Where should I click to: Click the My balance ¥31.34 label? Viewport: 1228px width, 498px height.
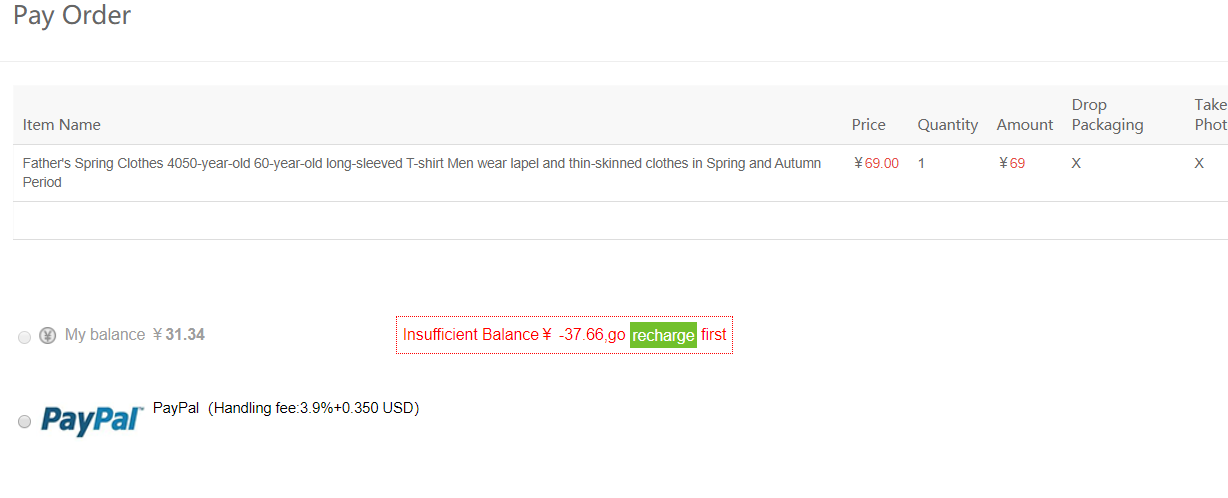[x=135, y=335]
